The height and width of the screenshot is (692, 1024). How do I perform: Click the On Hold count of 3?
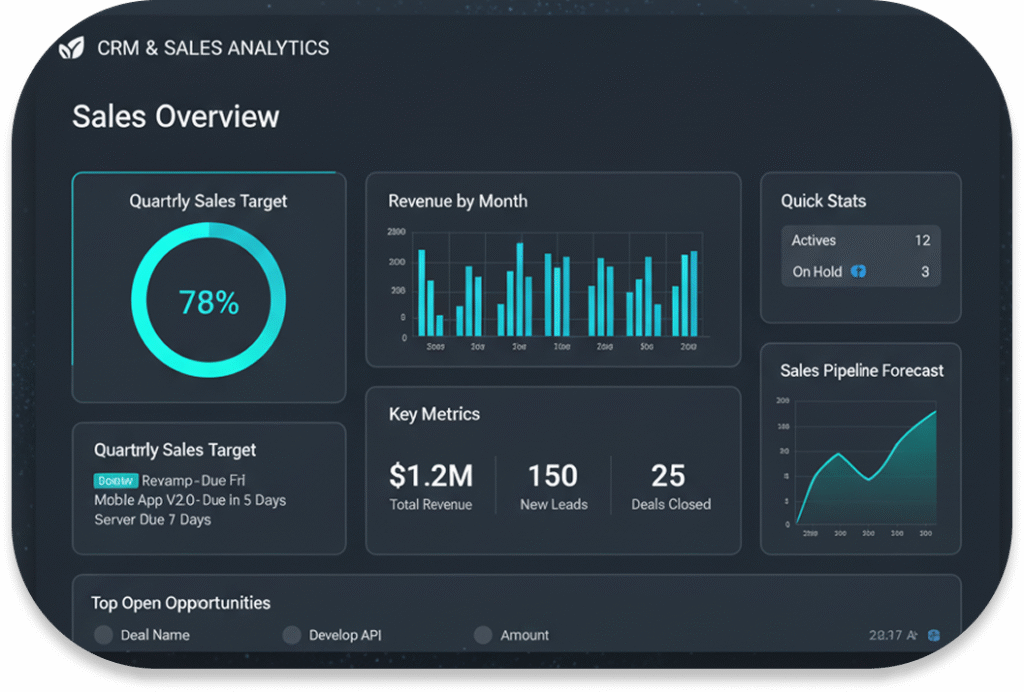[925, 272]
